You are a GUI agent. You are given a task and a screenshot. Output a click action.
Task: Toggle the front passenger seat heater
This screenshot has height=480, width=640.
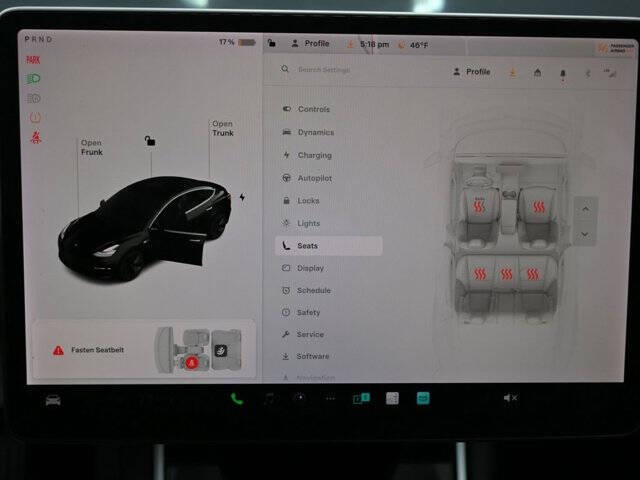pos(539,207)
